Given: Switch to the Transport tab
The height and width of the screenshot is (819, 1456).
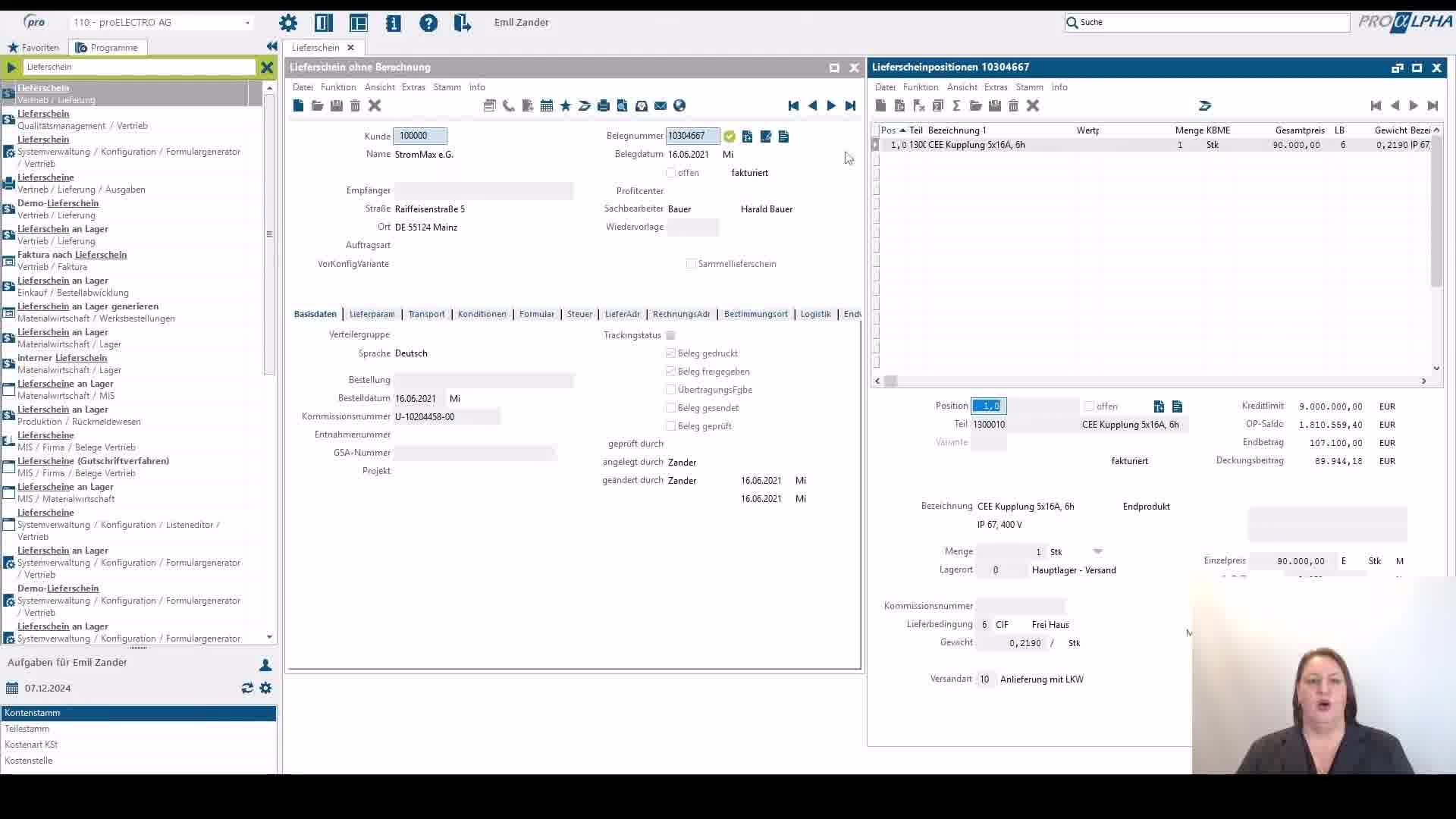Looking at the screenshot, I should click(426, 314).
